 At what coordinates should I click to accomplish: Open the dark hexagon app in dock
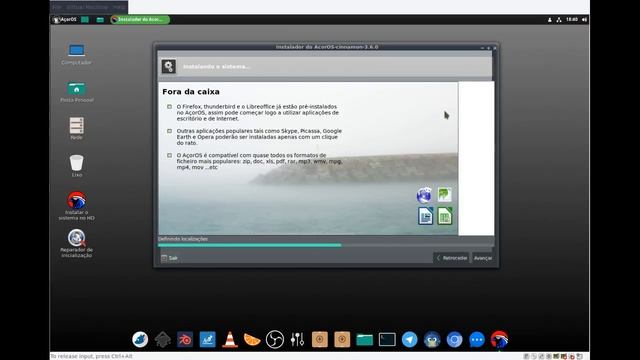[162, 339]
